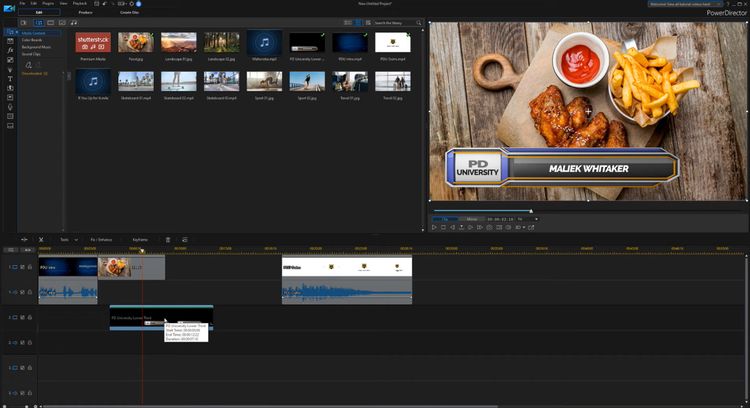Click the preview seek slider handle
Screen dimensions: 750x408
tap(531, 210)
